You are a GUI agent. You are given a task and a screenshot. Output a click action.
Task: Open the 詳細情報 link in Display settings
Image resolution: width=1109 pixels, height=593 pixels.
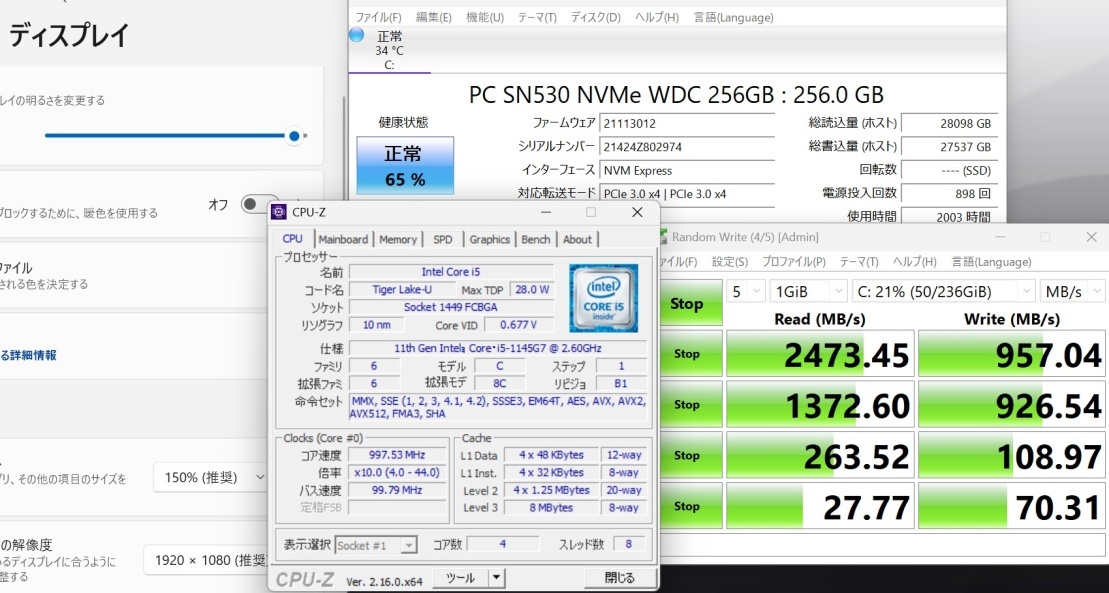[28, 355]
